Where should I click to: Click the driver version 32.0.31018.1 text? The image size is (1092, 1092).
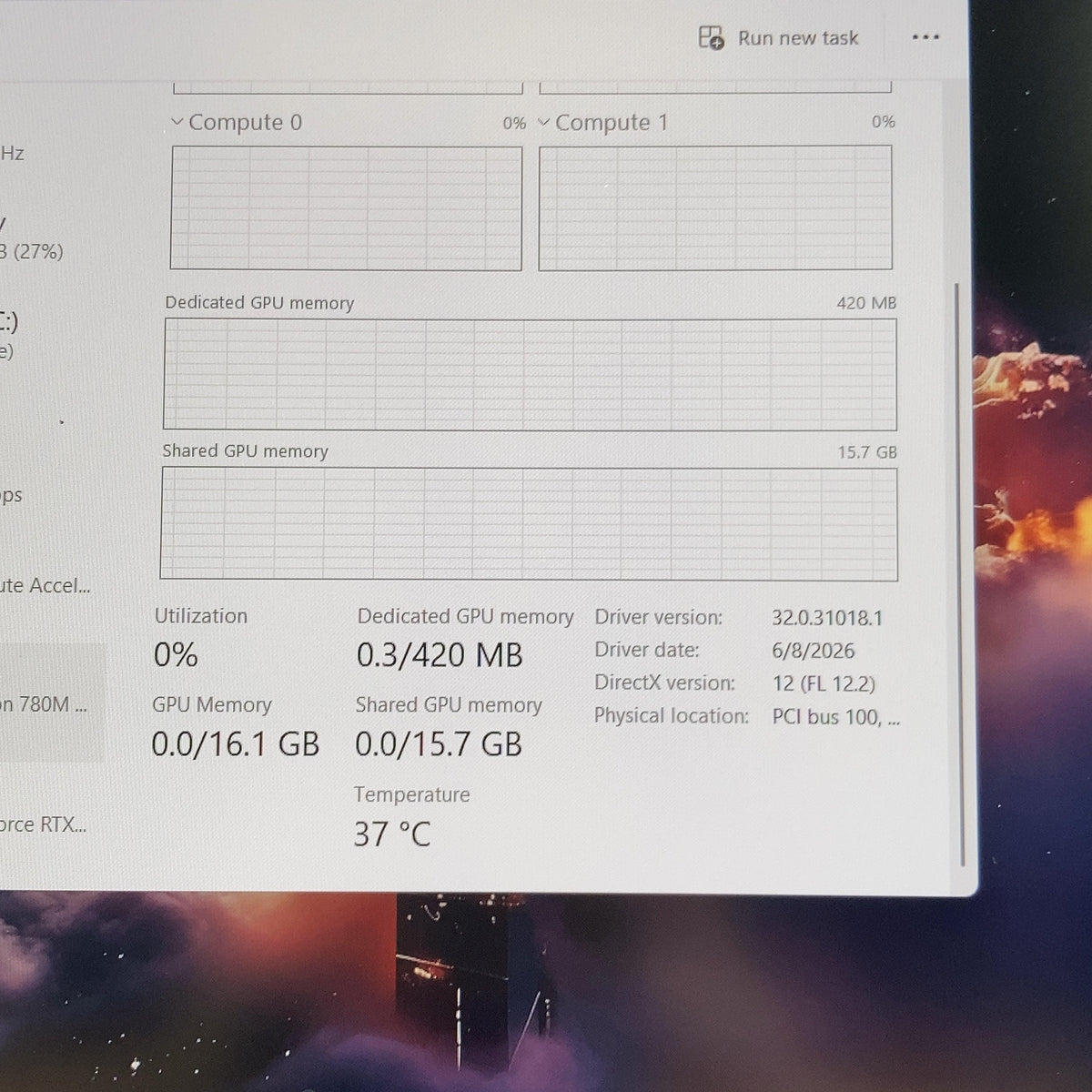pos(827,618)
